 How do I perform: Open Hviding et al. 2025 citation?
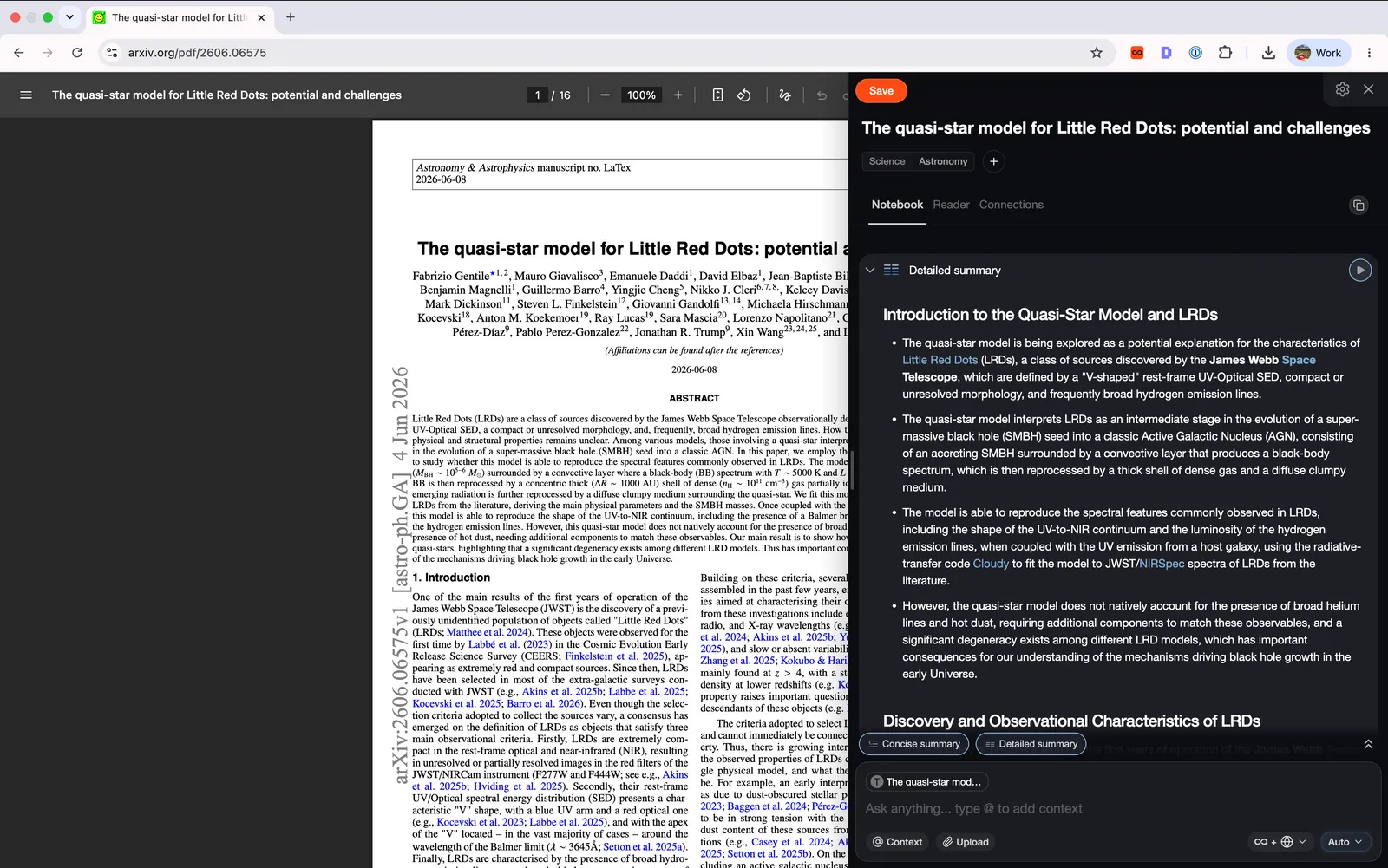coord(518,786)
